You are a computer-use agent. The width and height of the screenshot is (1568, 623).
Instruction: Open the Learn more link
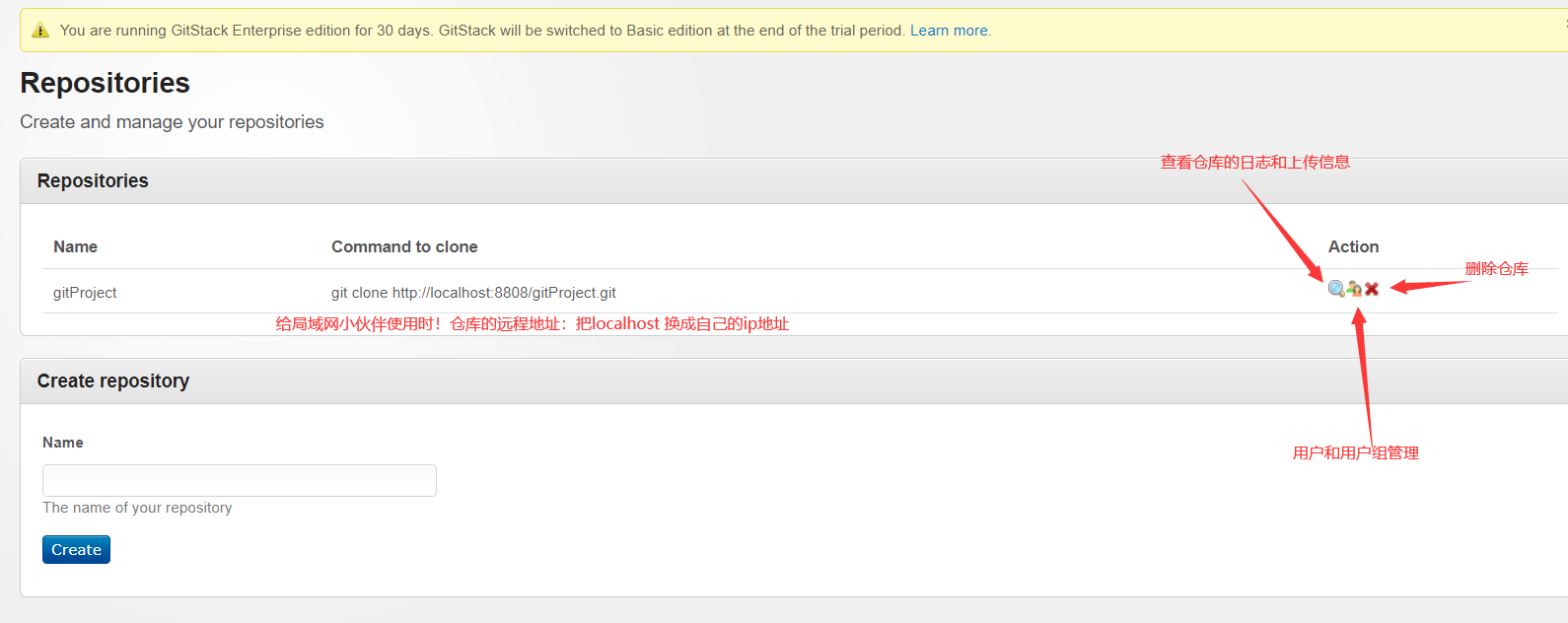tap(949, 31)
